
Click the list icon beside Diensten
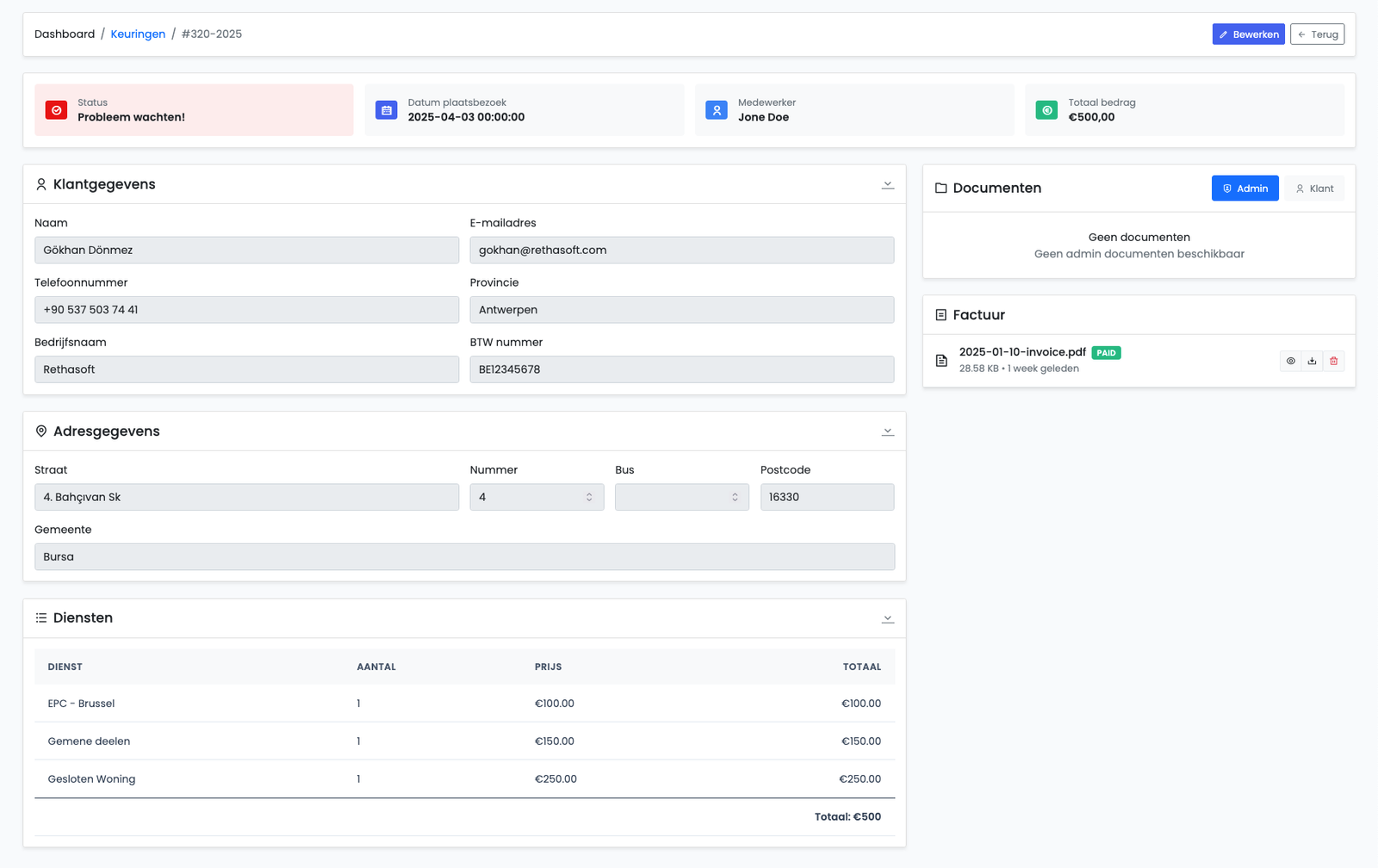click(x=40, y=618)
